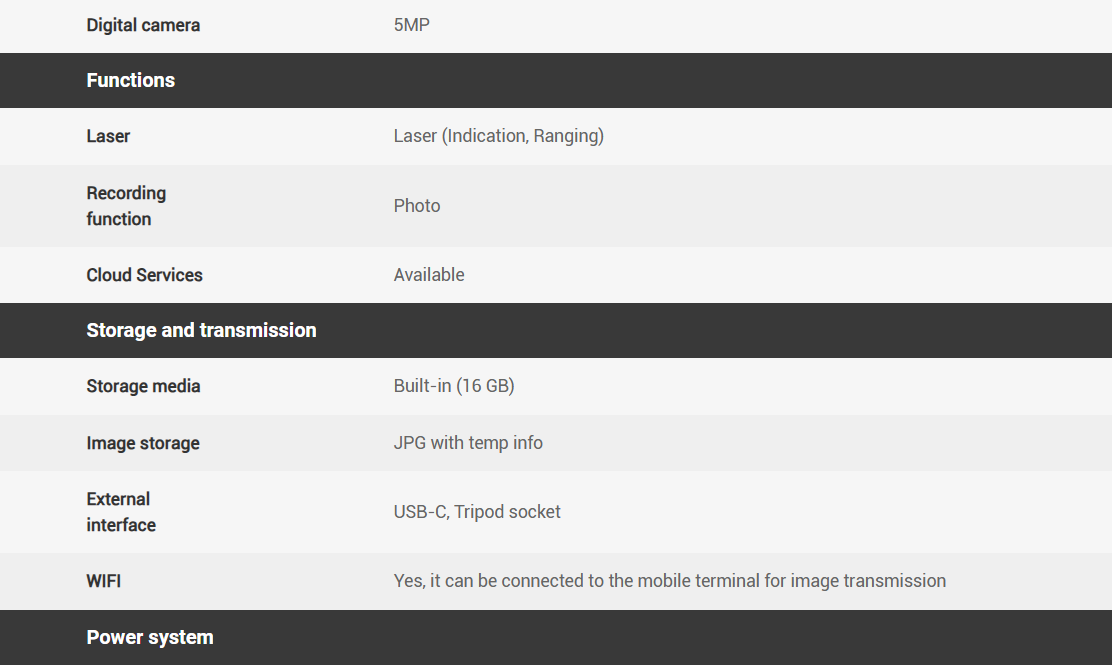Click the Storage media label
This screenshot has width=1112, height=665.
[143, 386]
